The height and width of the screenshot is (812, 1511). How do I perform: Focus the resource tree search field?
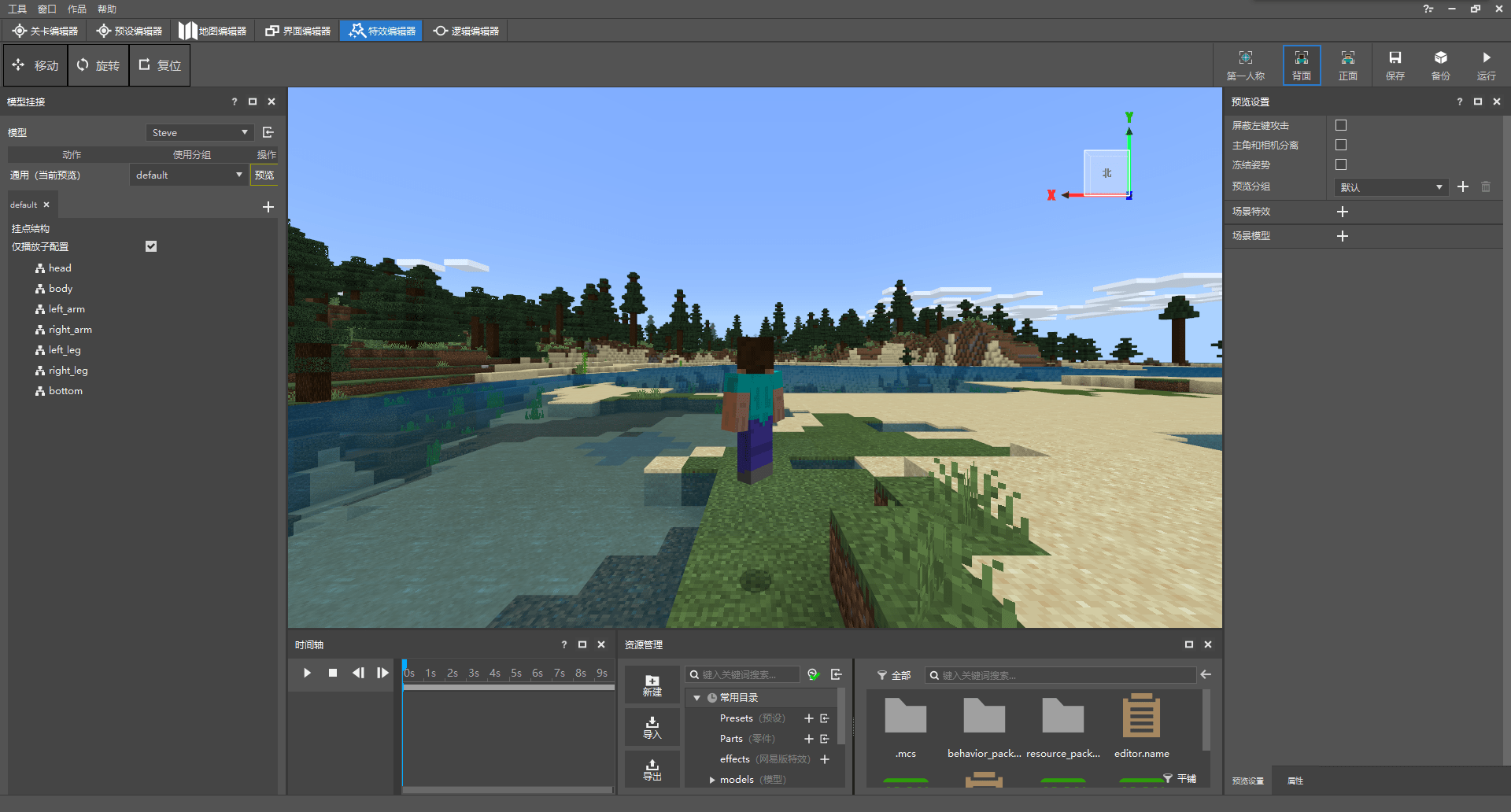(x=743, y=675)
